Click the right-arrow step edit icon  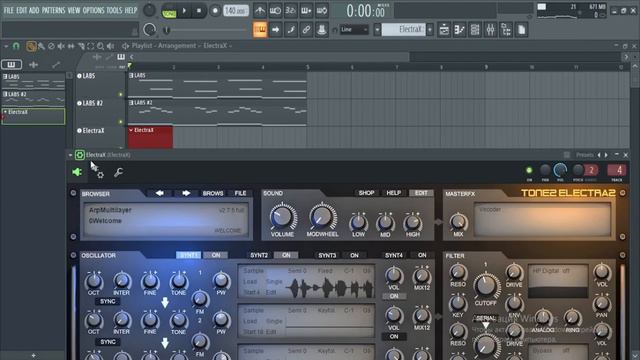(276, 30)
